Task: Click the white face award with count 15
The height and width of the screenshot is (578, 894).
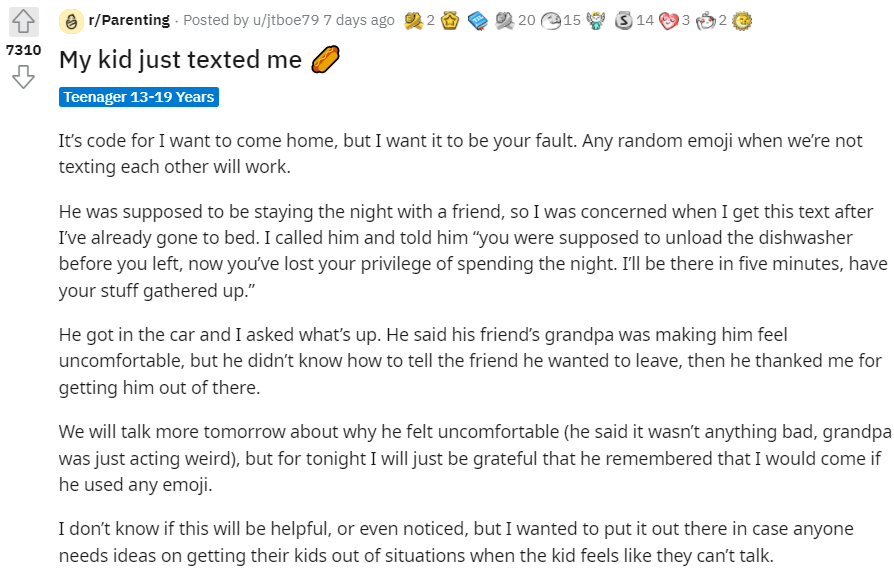Action: tap(550, 21)
